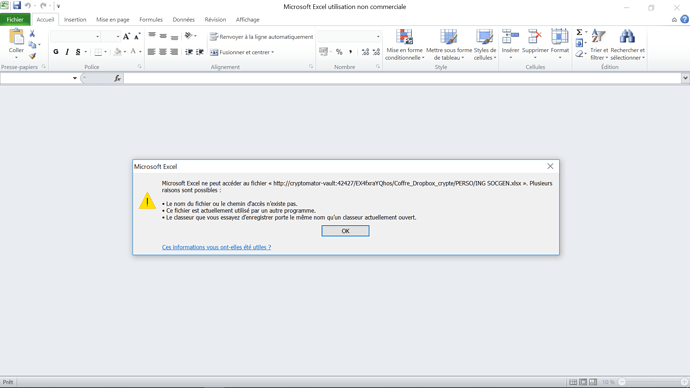Open Fusionner et centrer dropdown arrow

click(x=273, y=52)
